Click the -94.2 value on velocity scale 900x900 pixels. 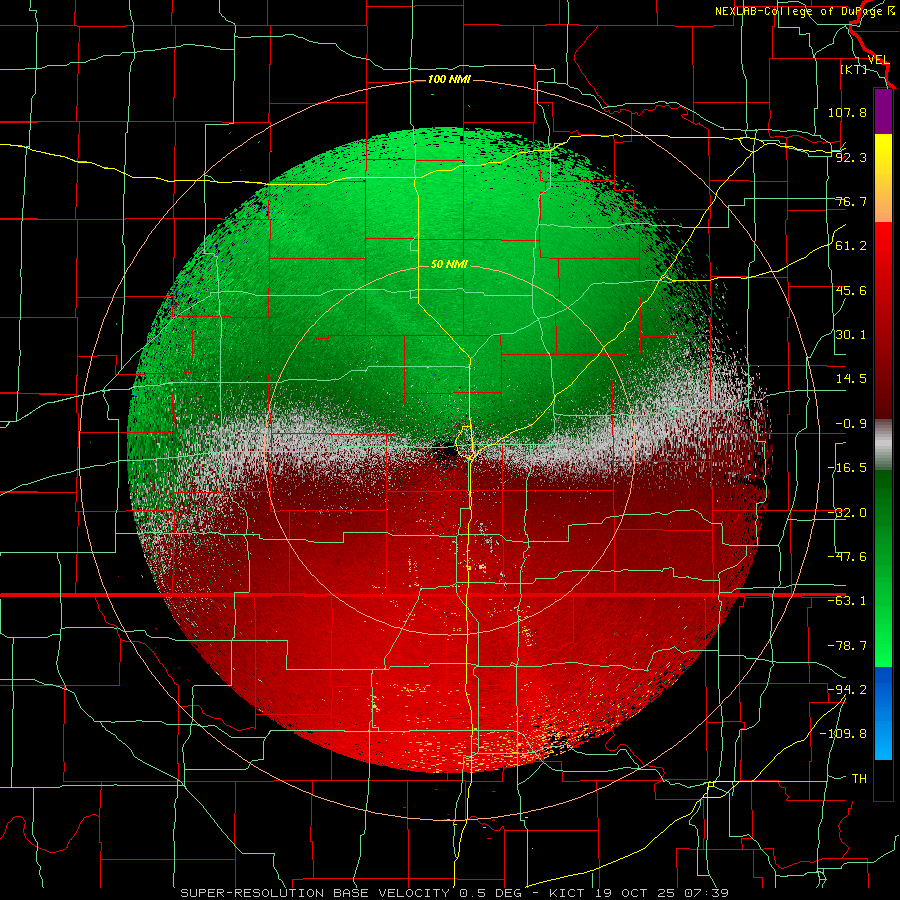(847, 690)
